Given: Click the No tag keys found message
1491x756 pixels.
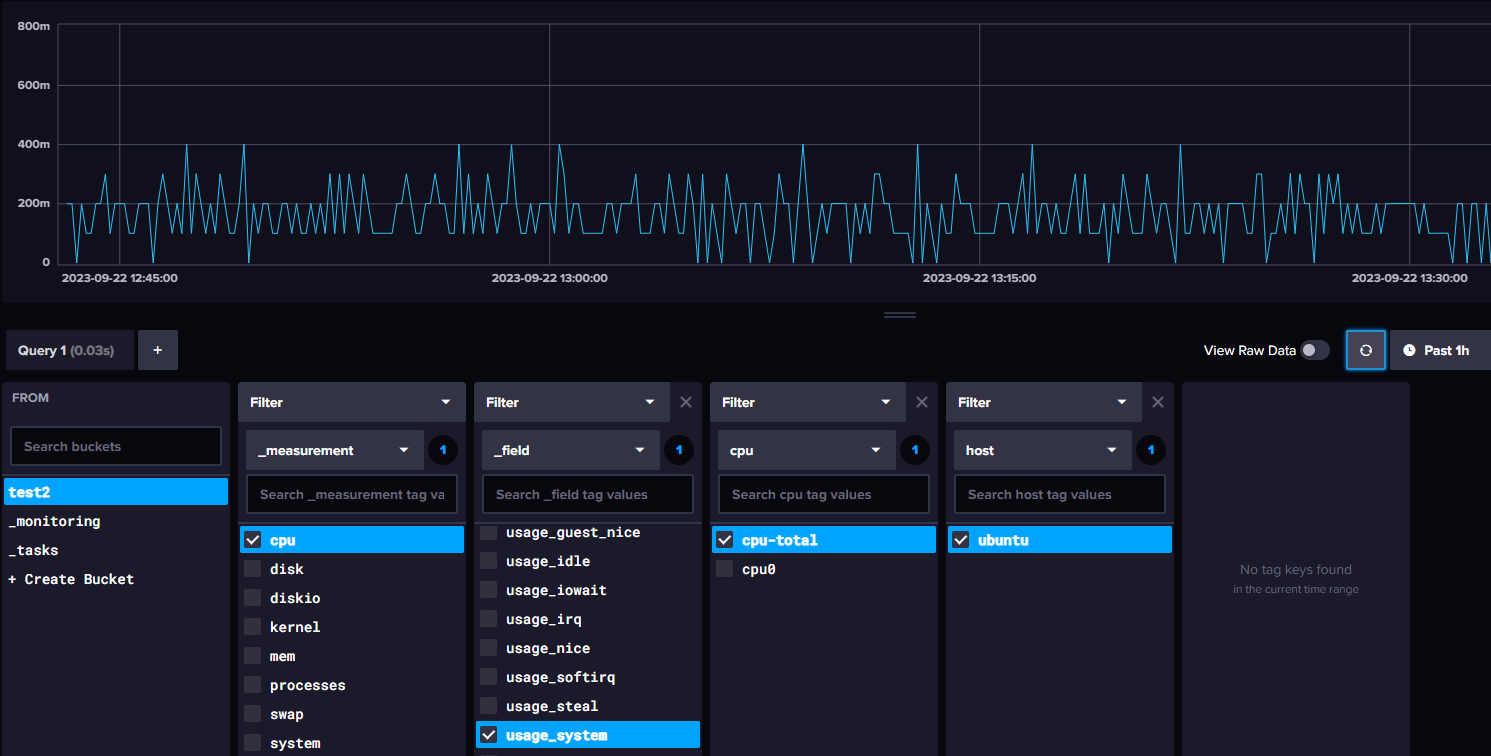Looking at the screenshot, I should click(x=1296, y=569).
